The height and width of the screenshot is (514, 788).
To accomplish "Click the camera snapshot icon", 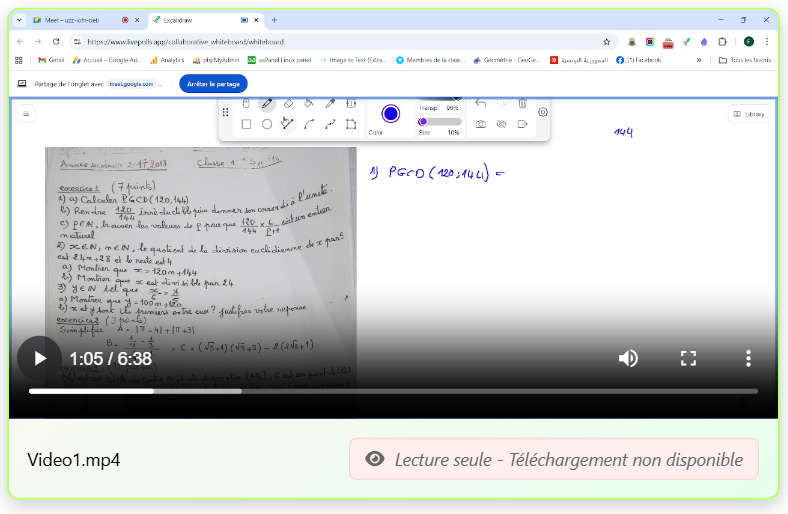I will pos(481,124).
